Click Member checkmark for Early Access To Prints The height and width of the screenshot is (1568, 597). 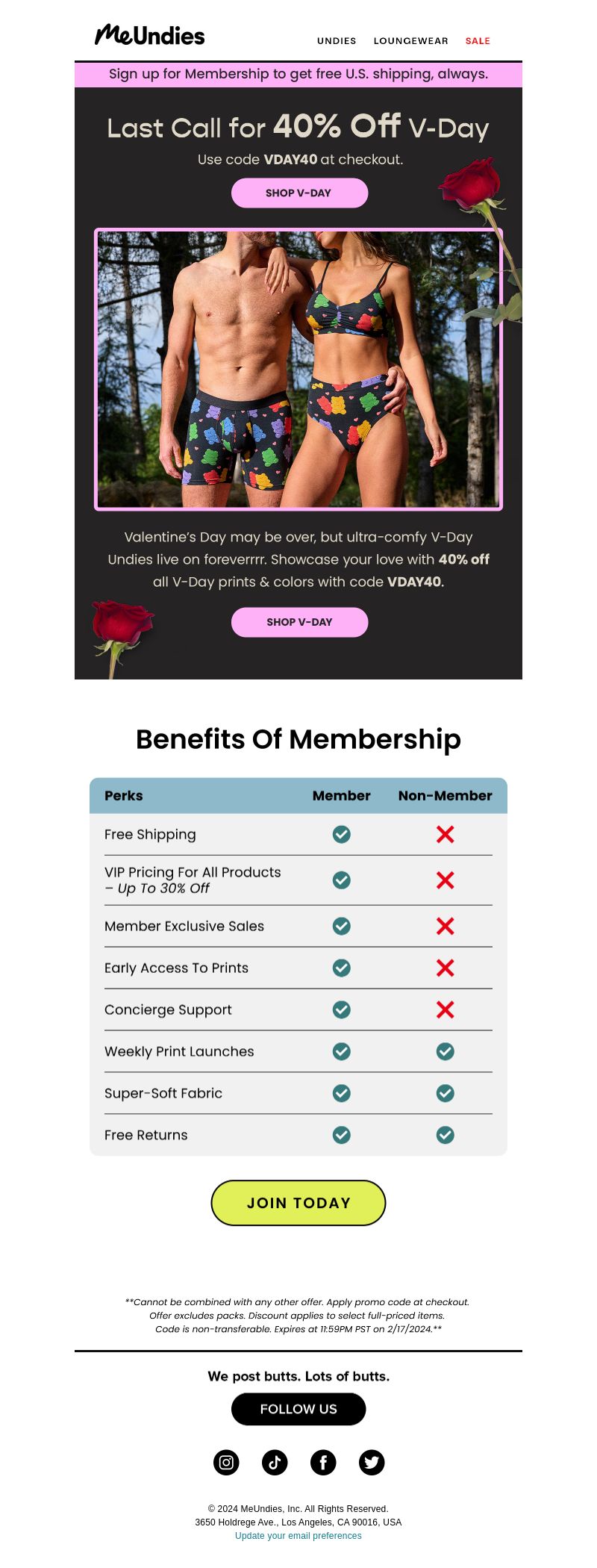coord(342,968)
